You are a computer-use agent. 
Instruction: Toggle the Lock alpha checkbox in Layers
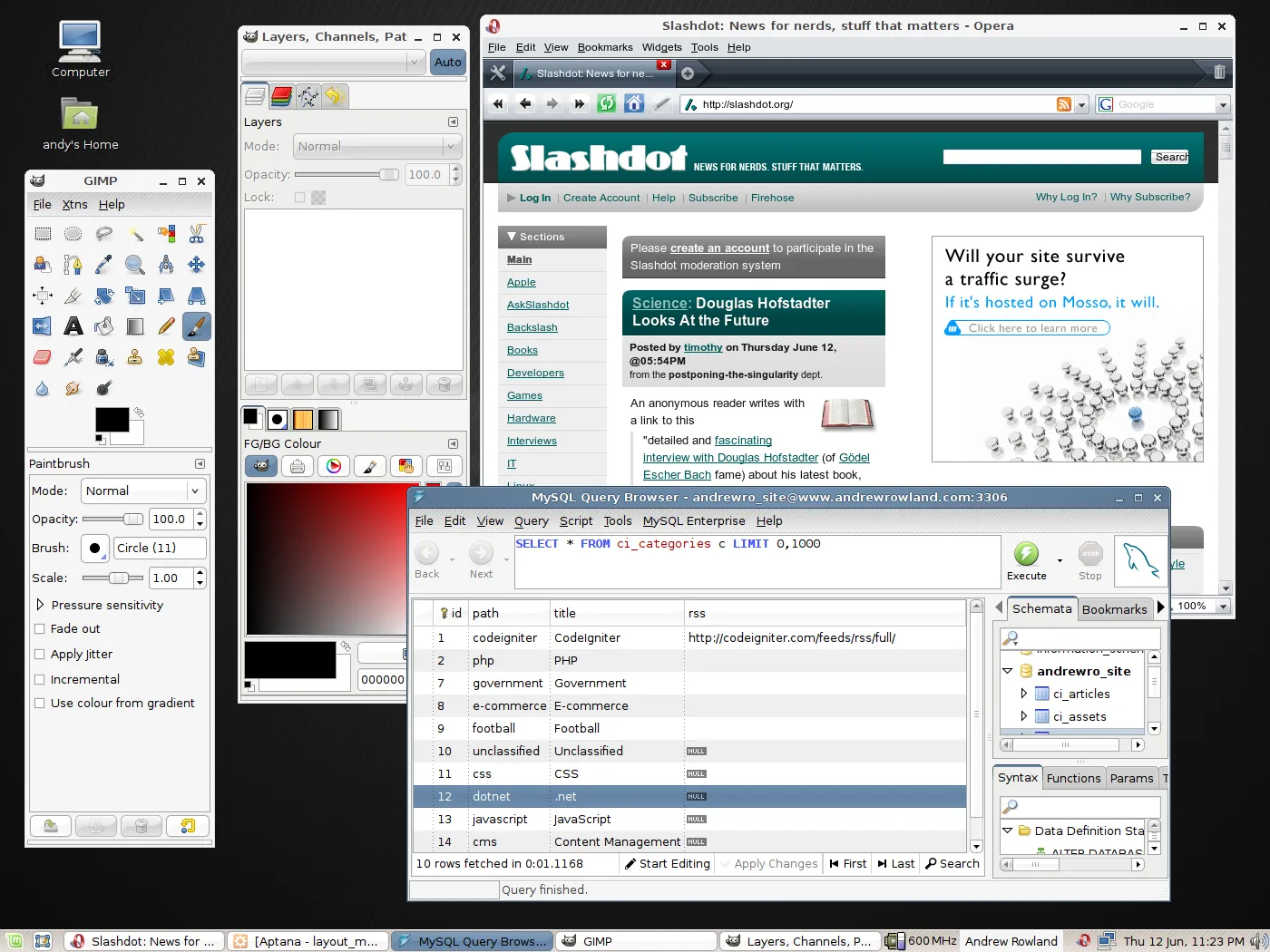click(x=299, y=197)
